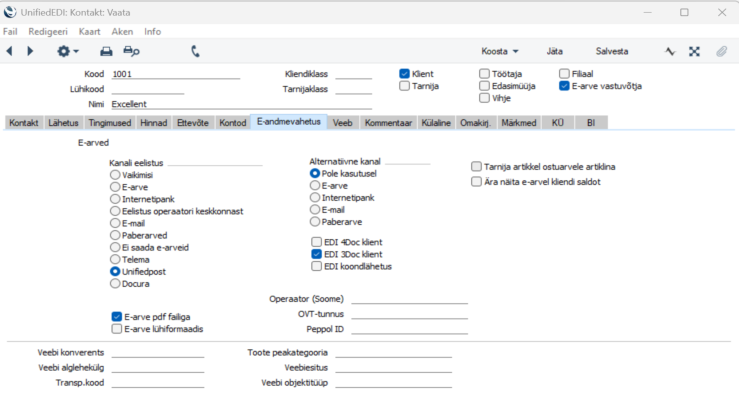Select Telema radio option
Screen dimensions: 739x406
(x=115, y=259)
